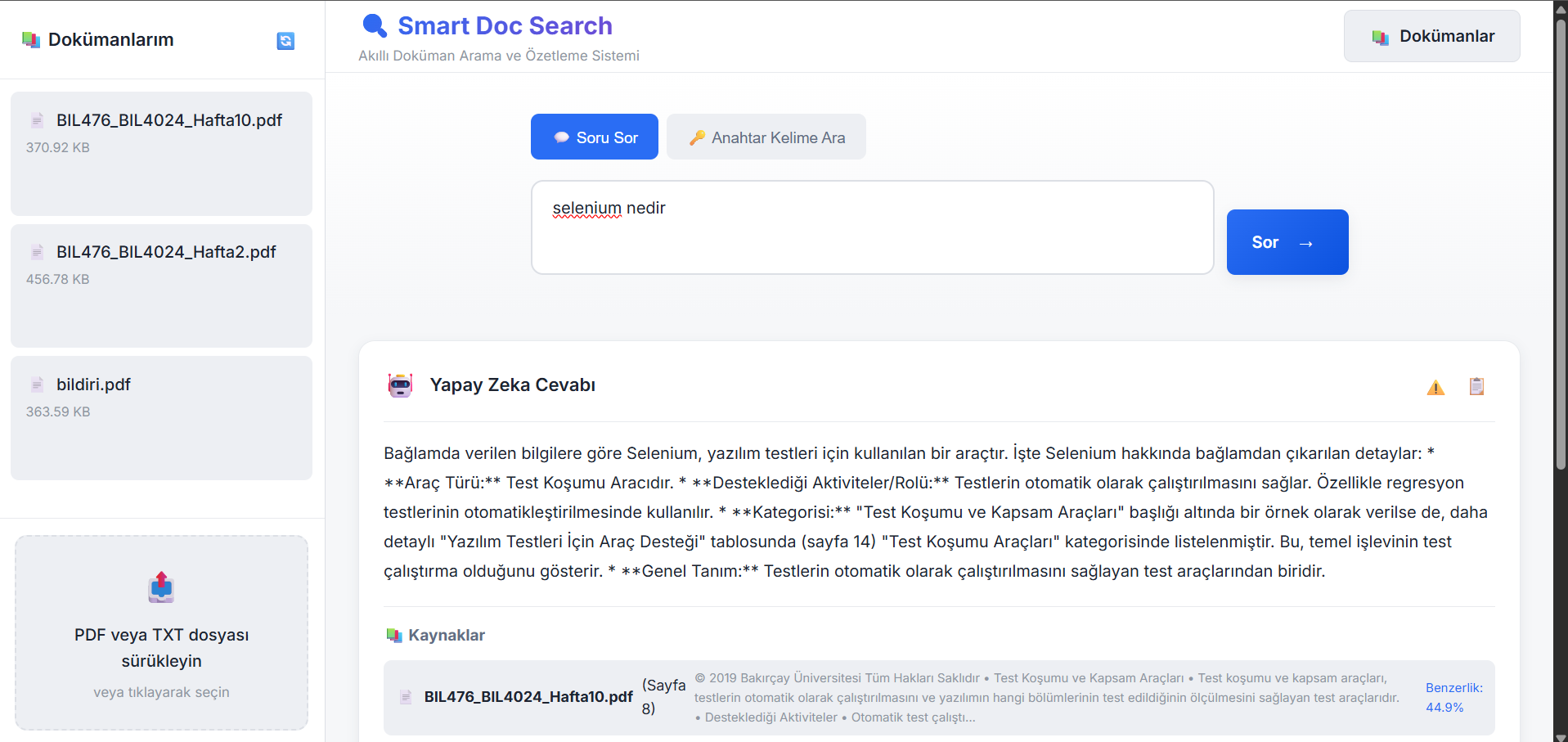Click the books icon next to Kaynaklar

pos(393,634)
